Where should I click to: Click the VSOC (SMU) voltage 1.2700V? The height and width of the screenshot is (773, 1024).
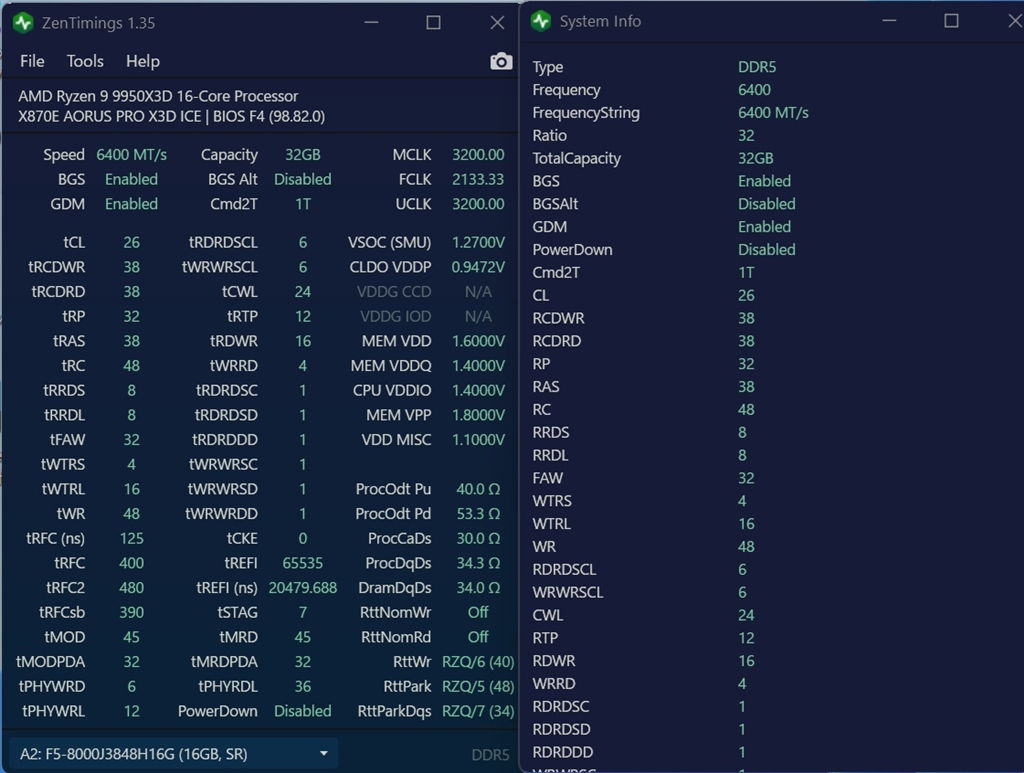click(478, 242)
